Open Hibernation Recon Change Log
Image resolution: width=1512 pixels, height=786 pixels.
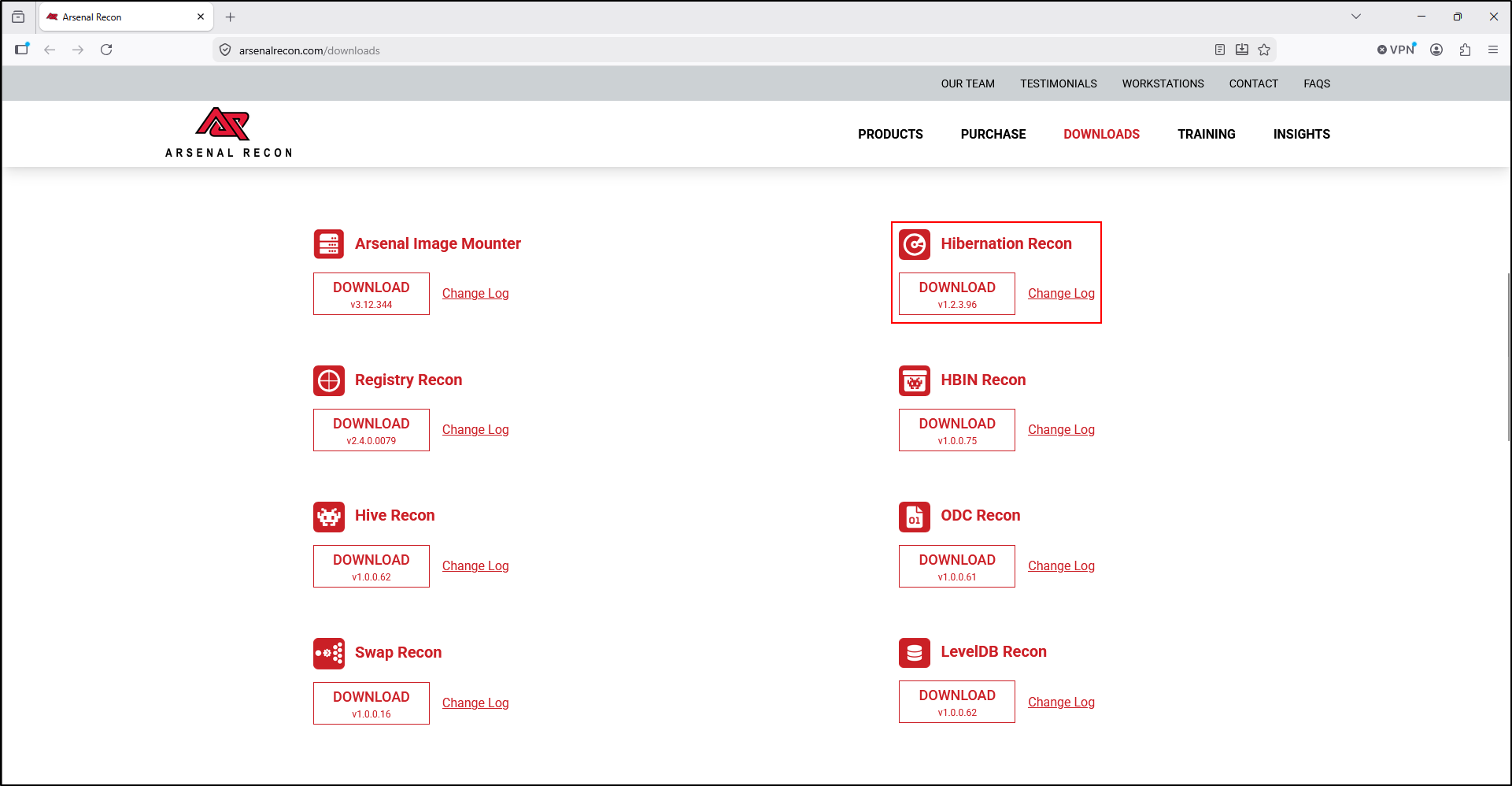[x=1061, y=293]
